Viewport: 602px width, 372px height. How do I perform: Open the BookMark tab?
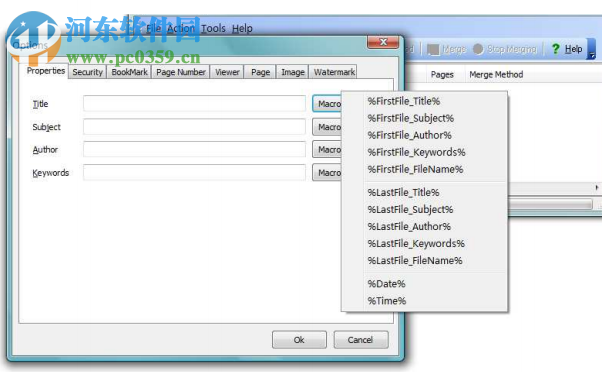pyautogui.click(x=129, y=72)
